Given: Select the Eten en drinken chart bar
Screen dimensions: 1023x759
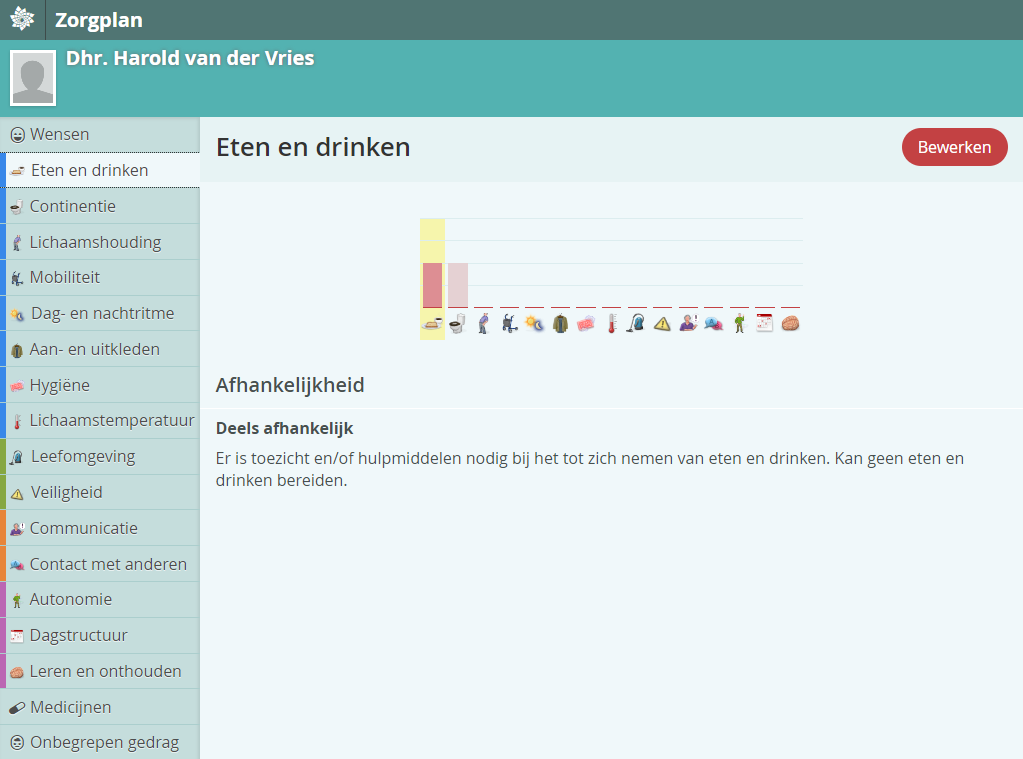Looking at the screenshot, I should pyautogui.click(x=432, y=285).
